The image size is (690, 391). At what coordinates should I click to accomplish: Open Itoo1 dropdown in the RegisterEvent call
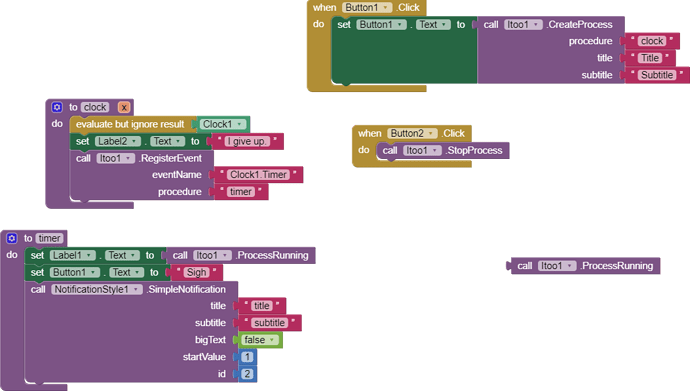coord(115,158)
